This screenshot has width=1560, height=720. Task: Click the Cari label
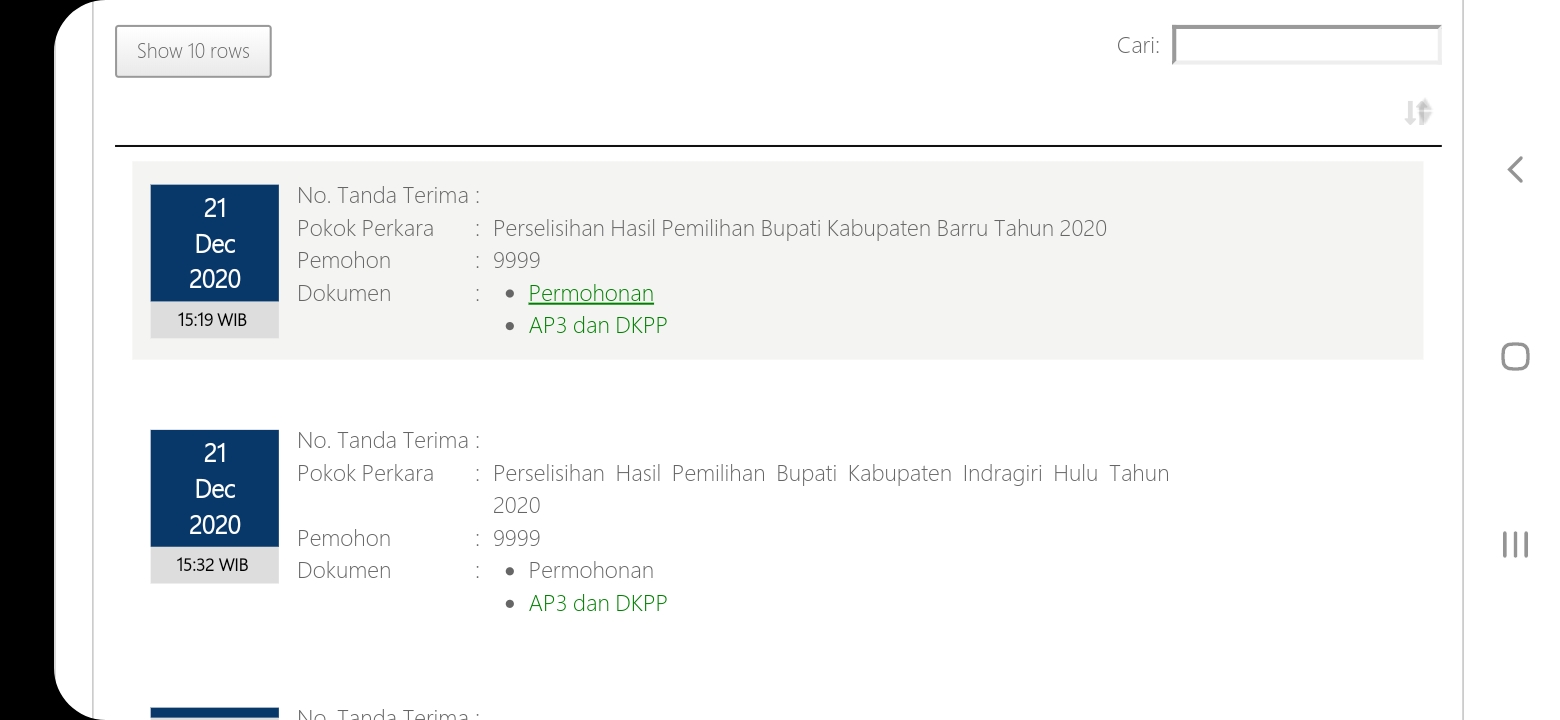1138,46
